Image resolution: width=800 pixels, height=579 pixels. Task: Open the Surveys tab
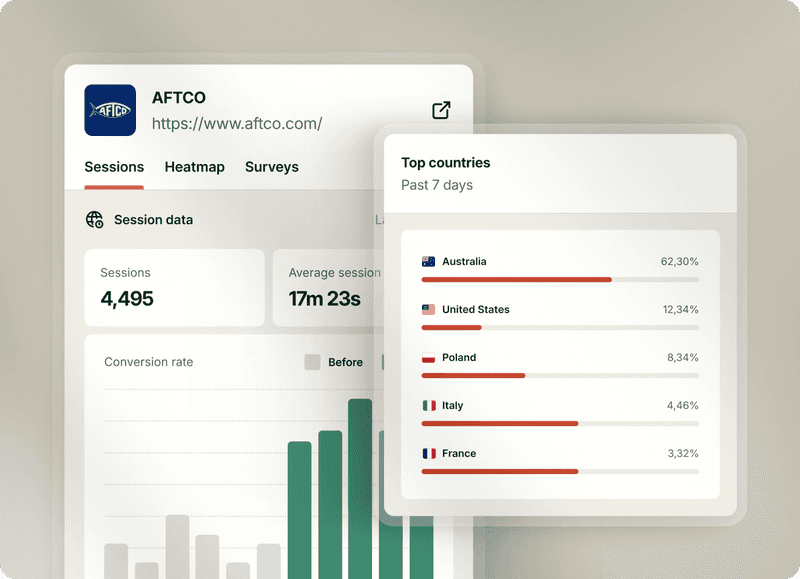click(271, 167)
